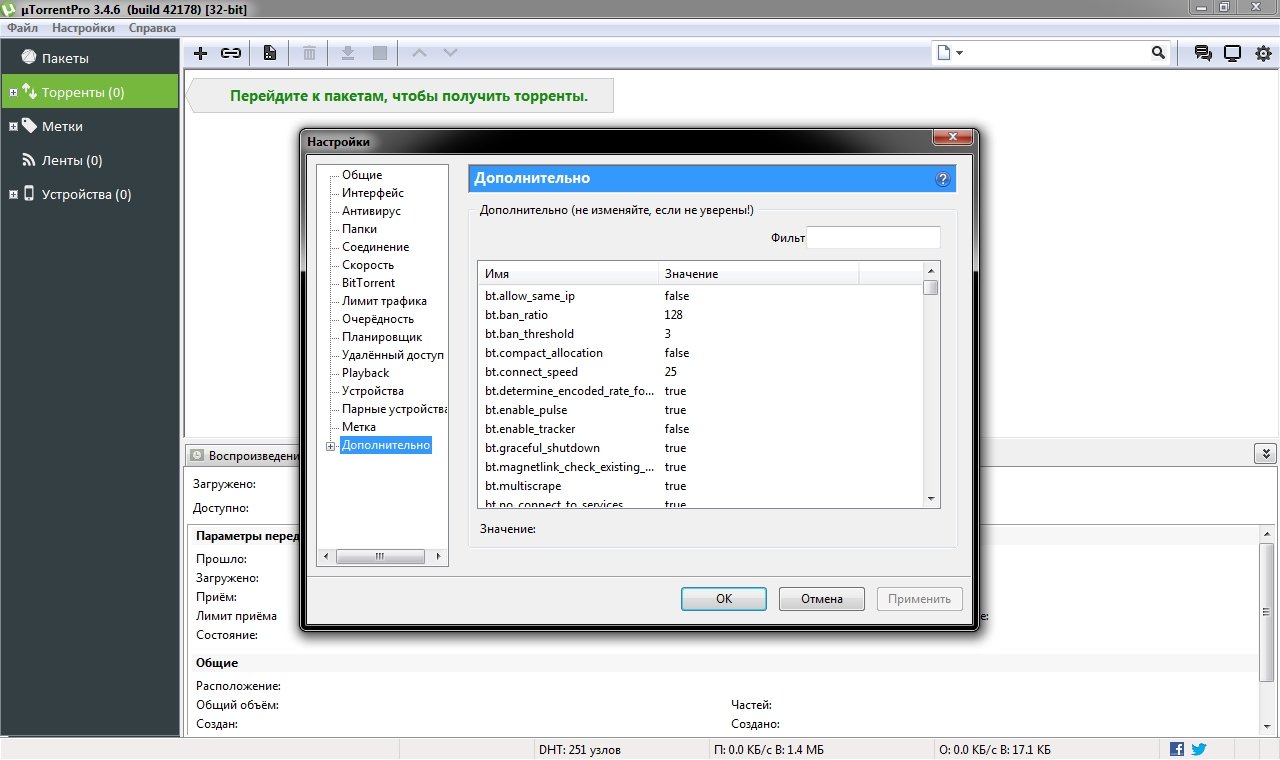The height and width of the screenshot is (760, 1280).
Task: Open the Настройки menu
Action: coord(83,28)
